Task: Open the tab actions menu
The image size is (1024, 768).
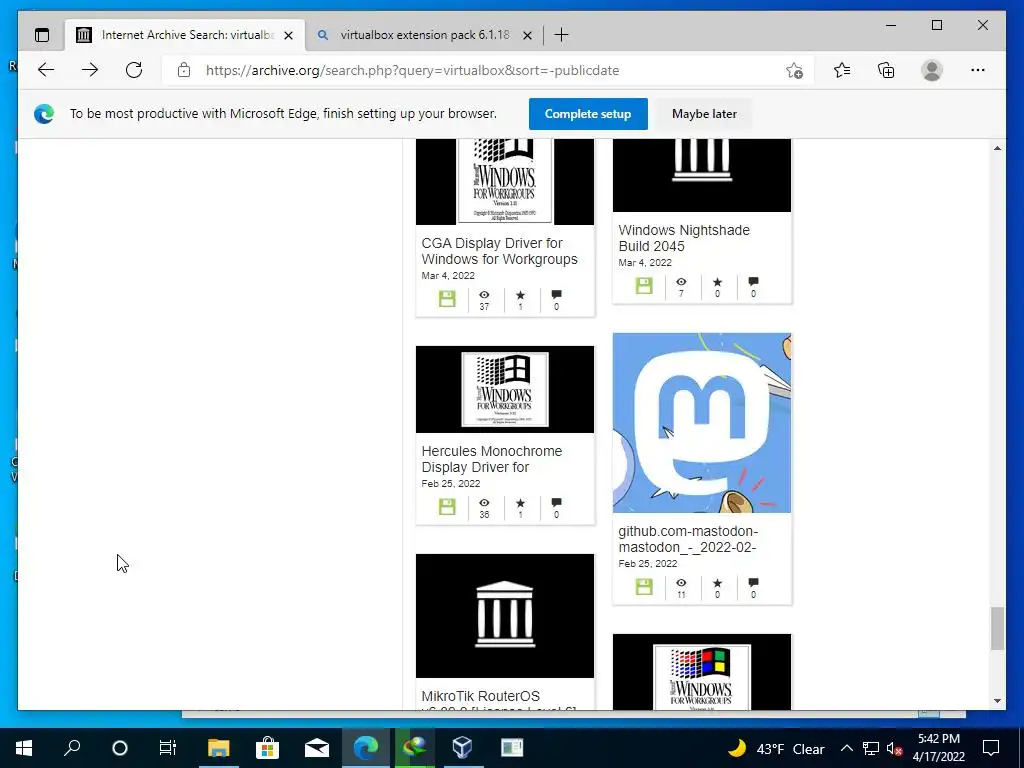Action: click(x=42, y=35)
